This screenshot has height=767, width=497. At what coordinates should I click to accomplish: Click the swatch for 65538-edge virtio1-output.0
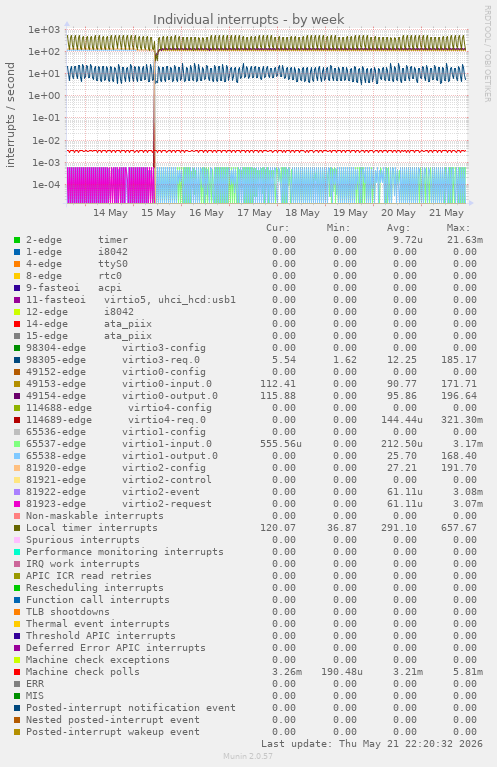(17, 455)
